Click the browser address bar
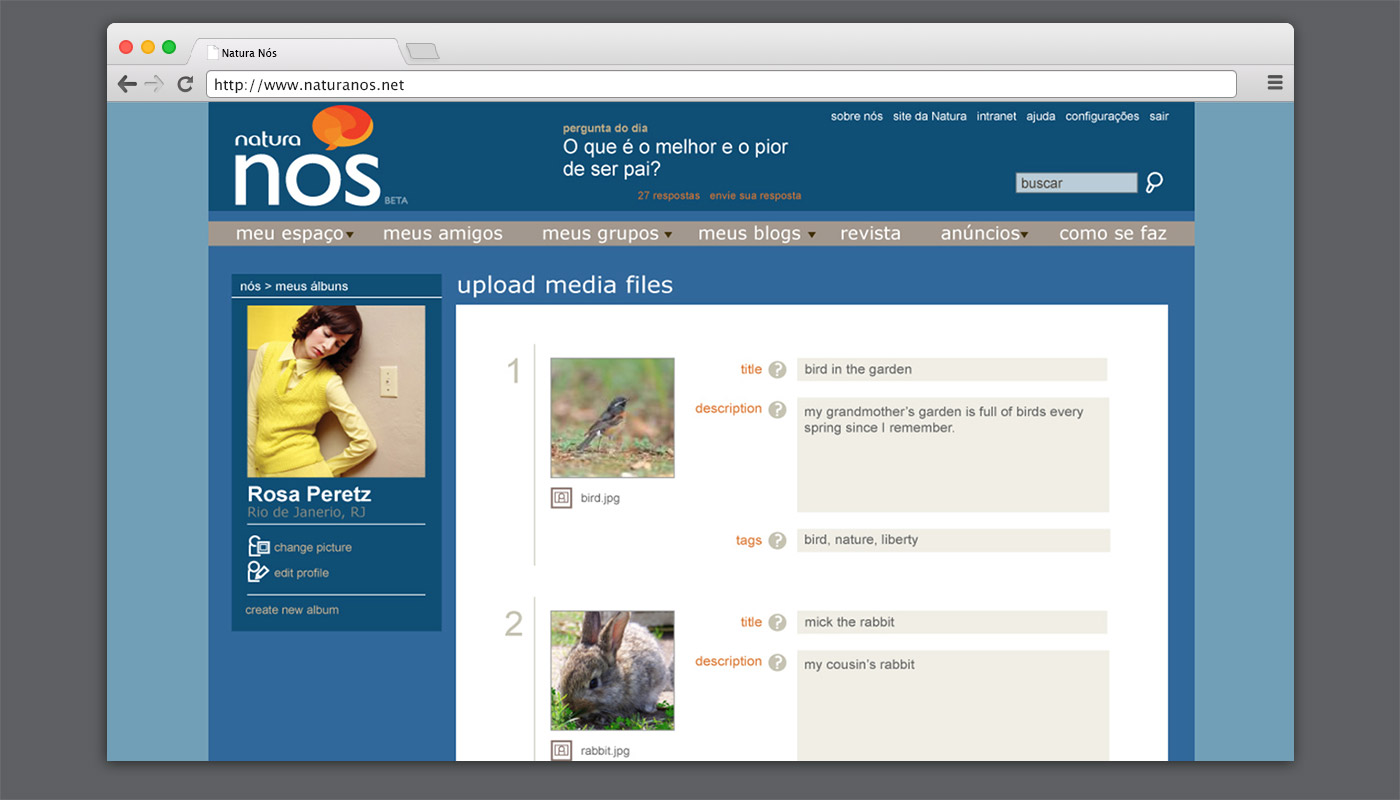The image size is (1400, 800). [x=721, y=84]
